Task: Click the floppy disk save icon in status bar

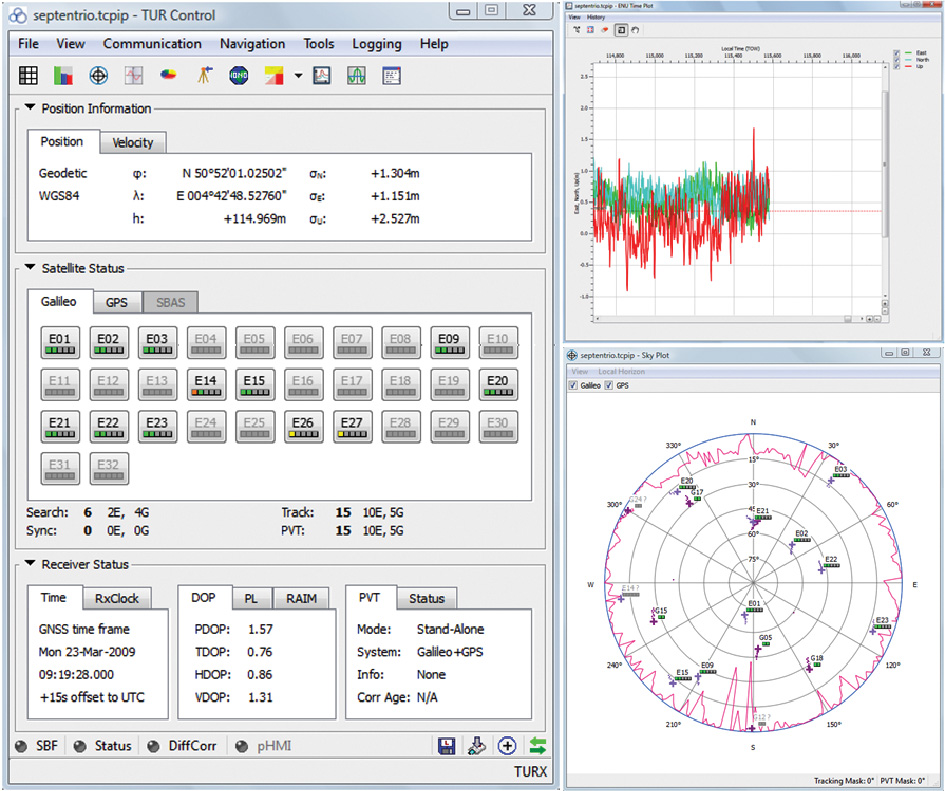Action: click(448, 745)
